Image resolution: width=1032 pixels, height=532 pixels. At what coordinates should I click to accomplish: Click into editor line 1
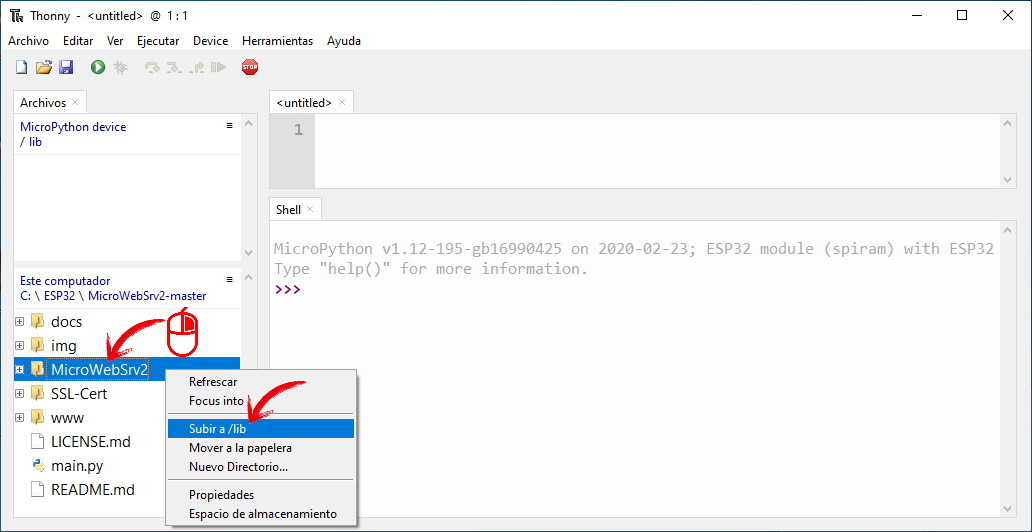coord(656,130)
